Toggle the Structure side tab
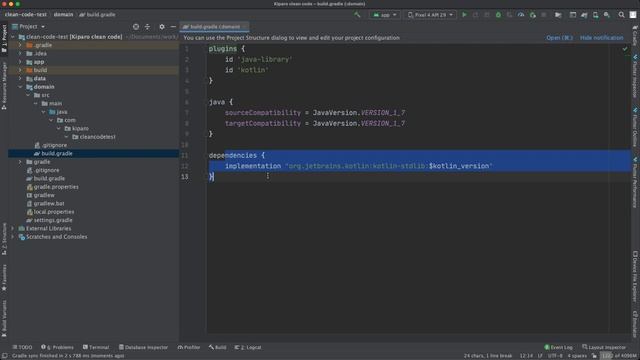The image size is (640, 360). (4, 239)
